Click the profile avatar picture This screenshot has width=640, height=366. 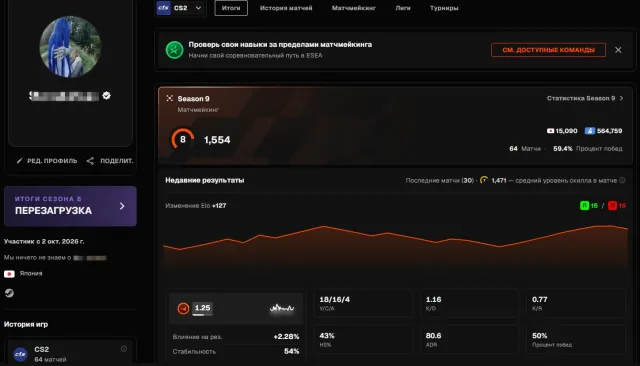pyautogui.click(x=70, y=47)
